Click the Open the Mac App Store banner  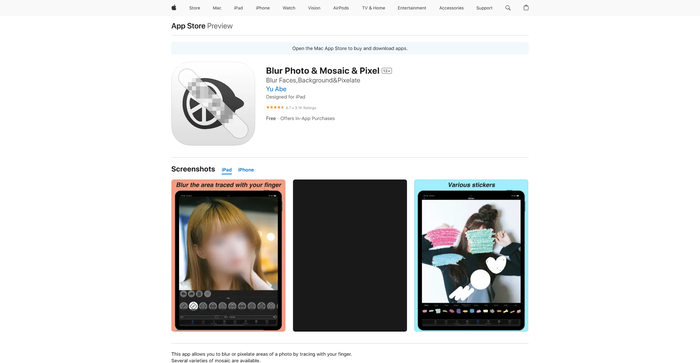pos(350,48)
